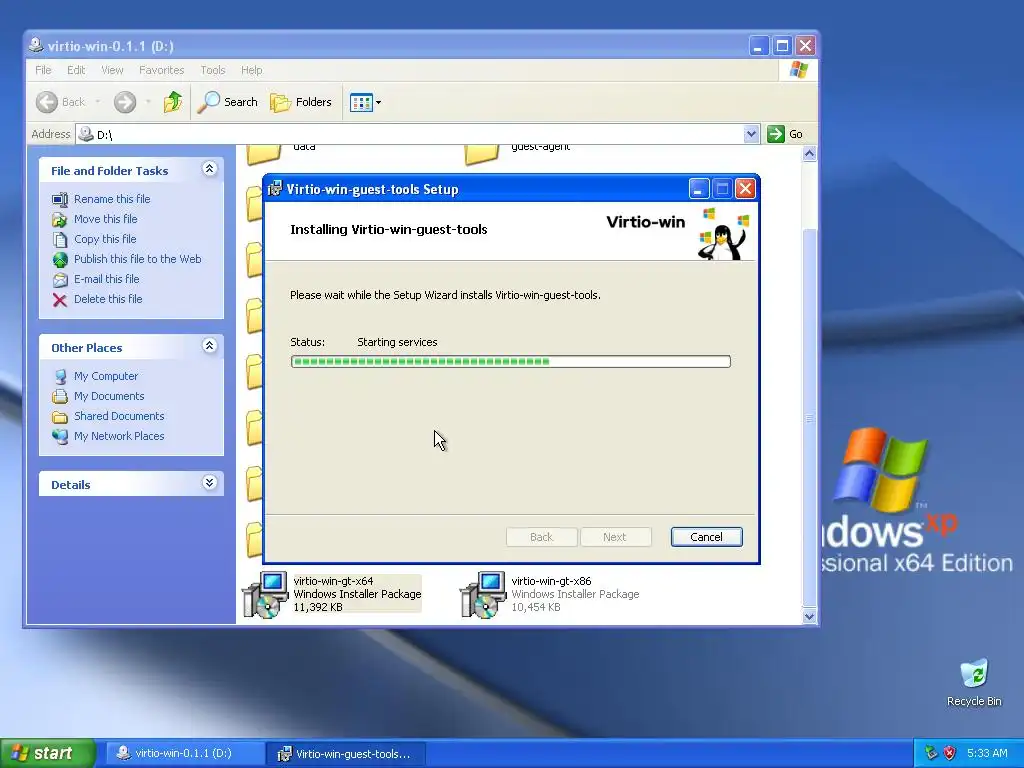
Task: Click the E-mail envelope icon
Action: (x=59, y=280)
